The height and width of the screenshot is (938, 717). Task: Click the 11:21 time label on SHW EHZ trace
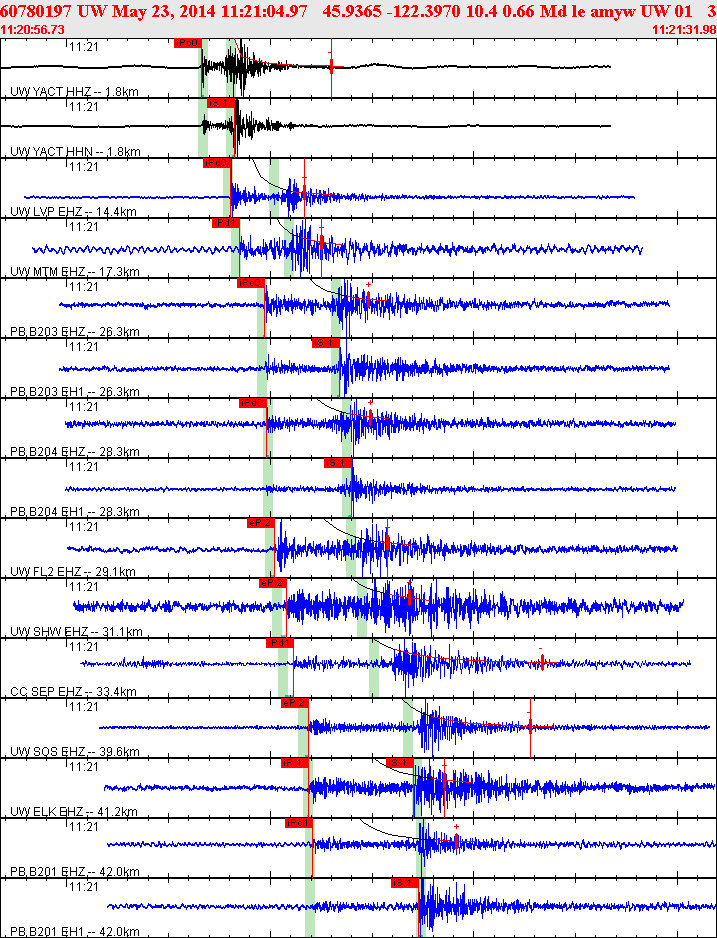(84, 586)
